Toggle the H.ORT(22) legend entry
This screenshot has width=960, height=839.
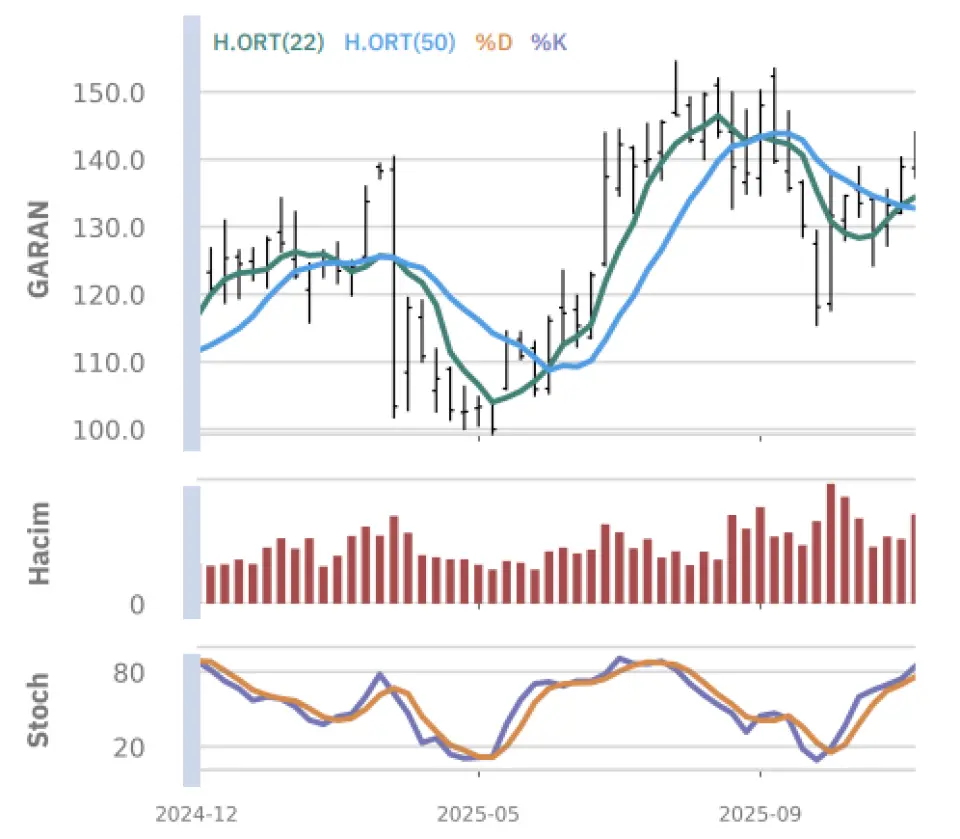coord(268,42)
